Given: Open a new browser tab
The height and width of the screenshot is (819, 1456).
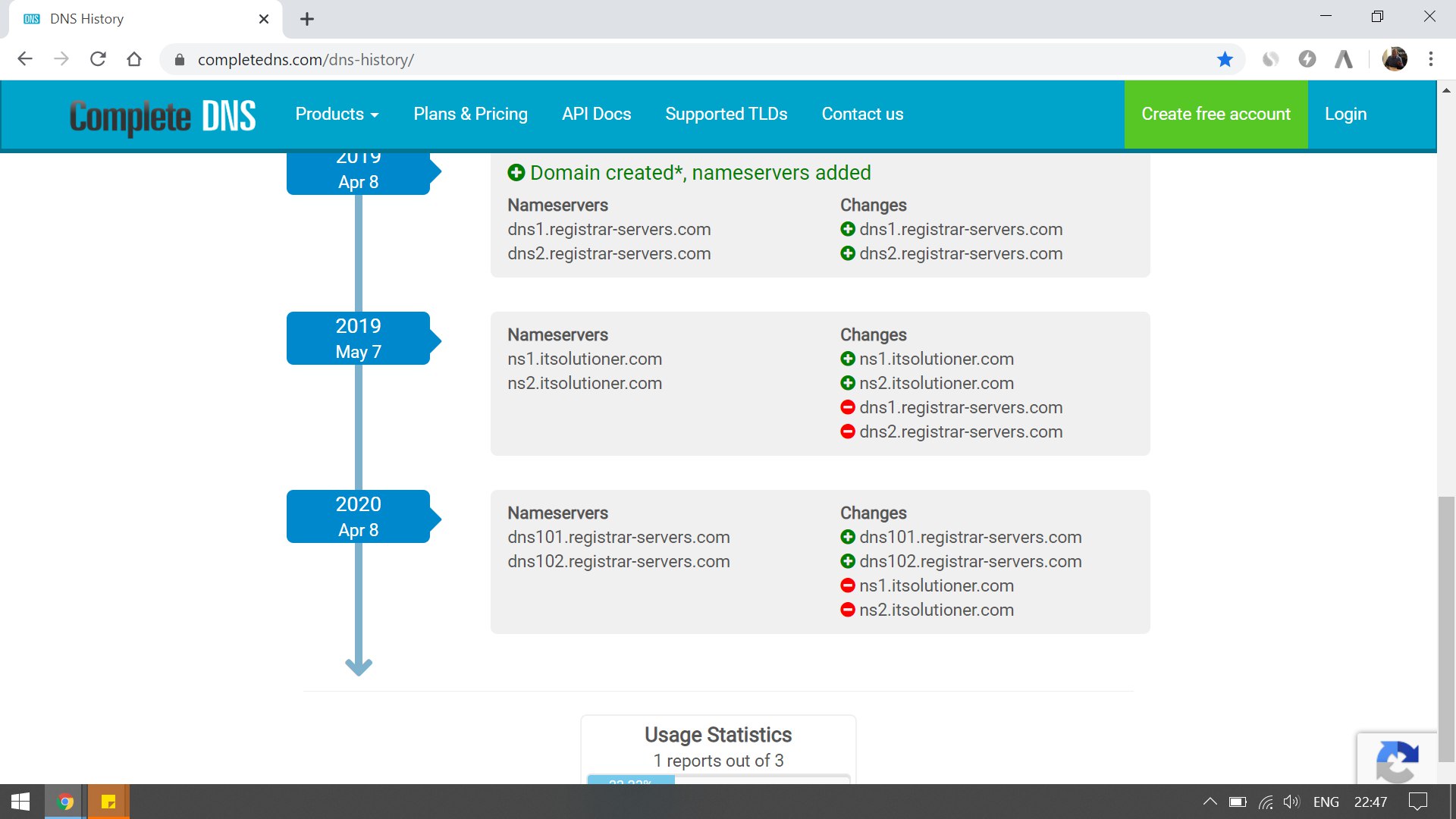Looking at the screenshot, I should (307, 19).
